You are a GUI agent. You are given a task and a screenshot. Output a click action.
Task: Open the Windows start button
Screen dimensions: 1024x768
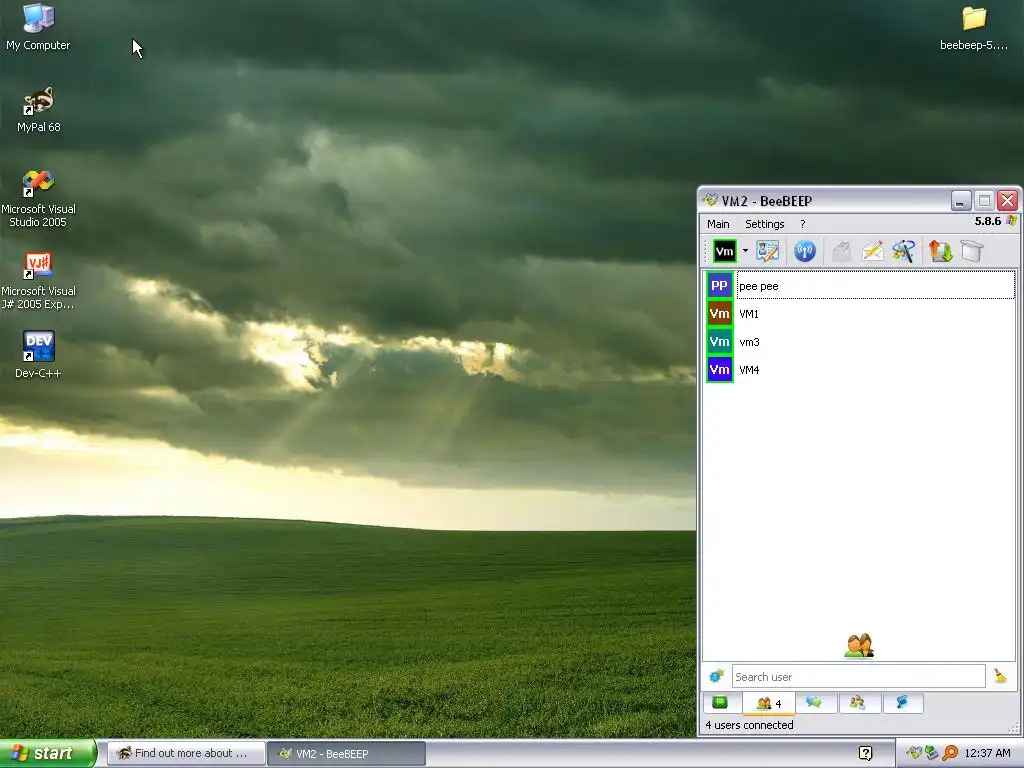(48, 754)
